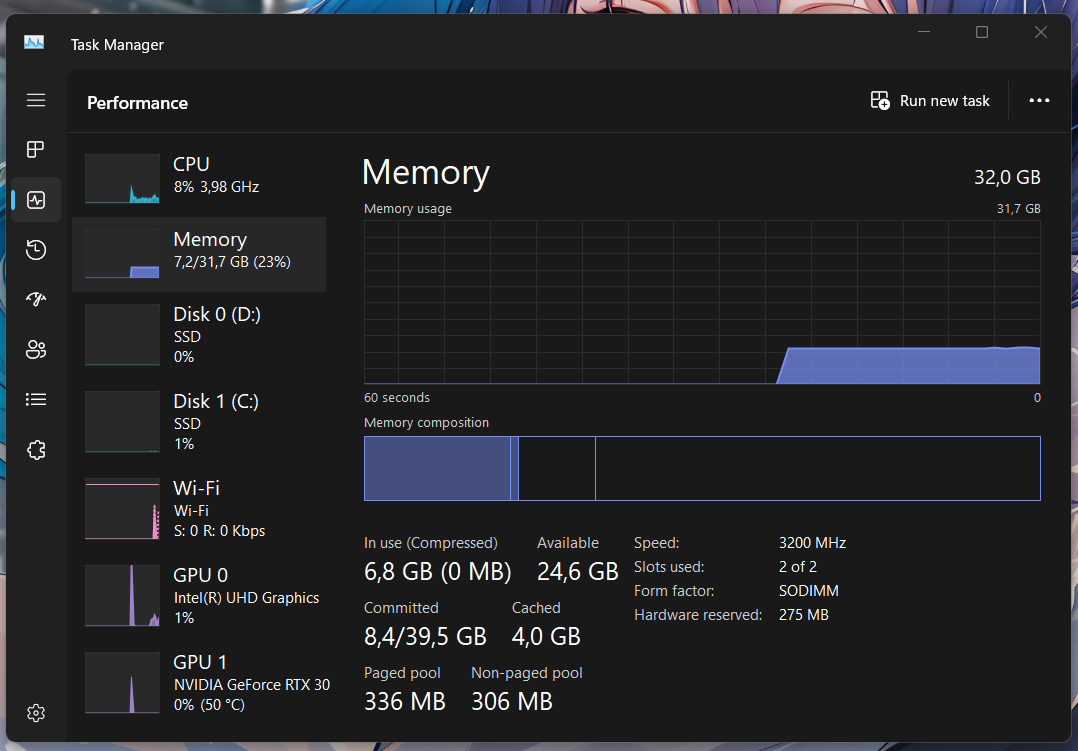Select Disk 0 (D:) entry
The height and width of the screenshot is (751, 1078).
199,335
